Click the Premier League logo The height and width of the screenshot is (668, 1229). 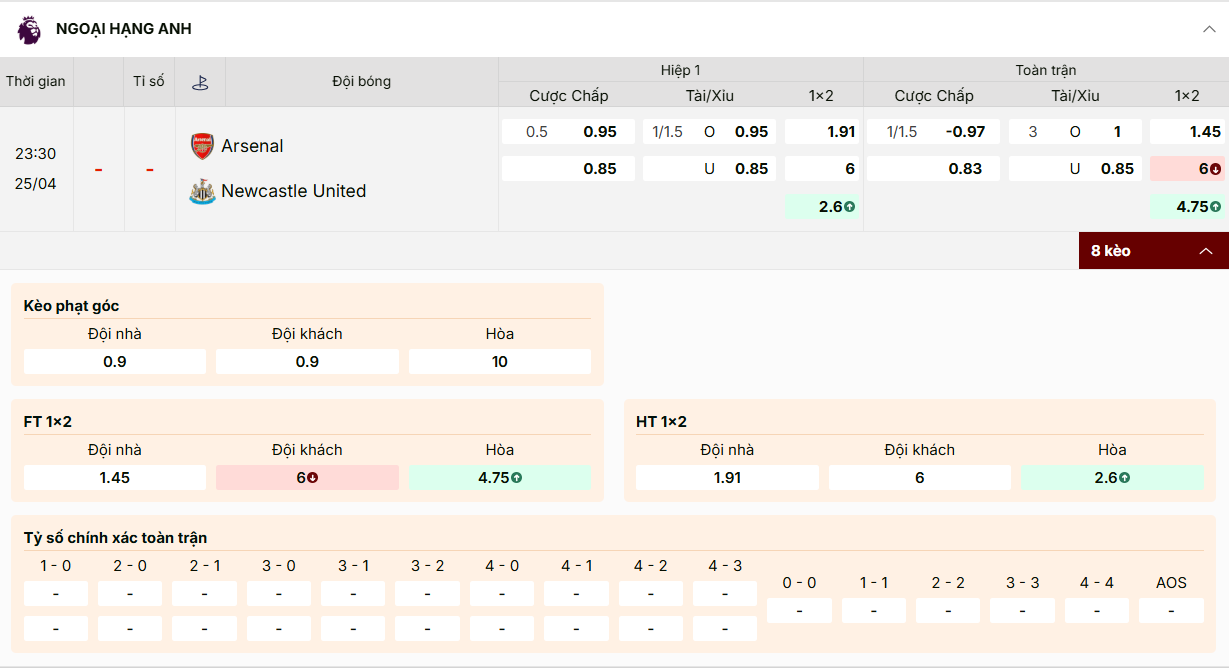28,29
